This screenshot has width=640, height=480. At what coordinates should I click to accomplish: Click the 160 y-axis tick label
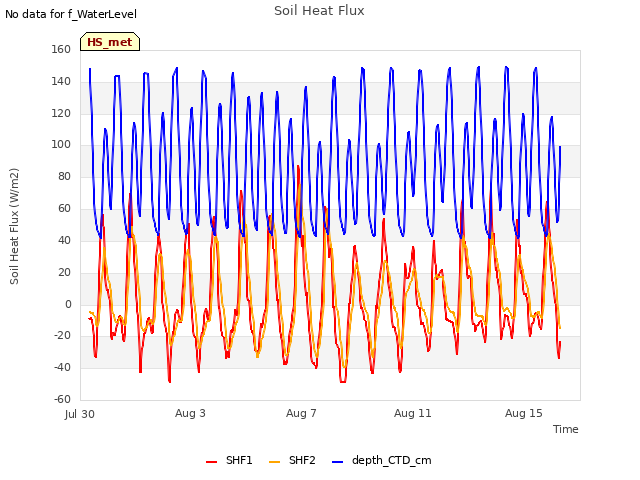pyautogui.click(x=61, y=49)
